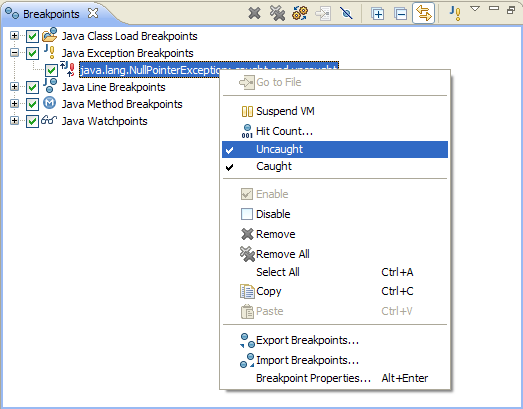The height and width of the screenshot is (409, 523).
Task: Choose Enable in context menu
Action: click(x=335, y=194)
